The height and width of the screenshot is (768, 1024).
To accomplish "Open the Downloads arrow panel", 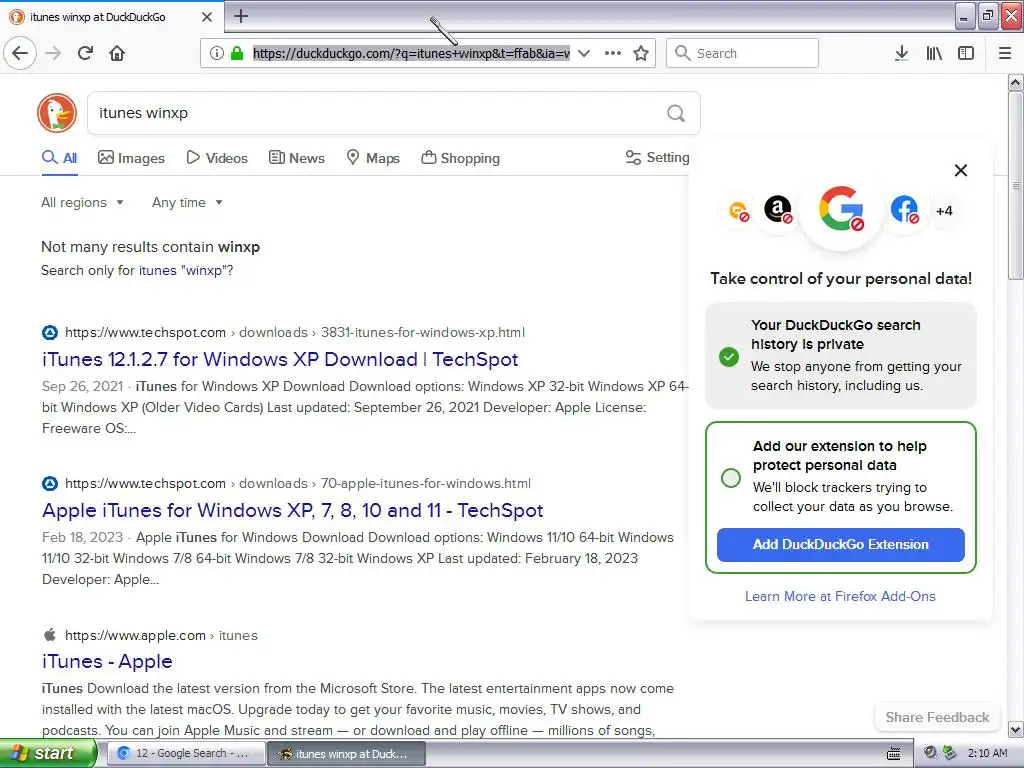I will pos(901,53).
